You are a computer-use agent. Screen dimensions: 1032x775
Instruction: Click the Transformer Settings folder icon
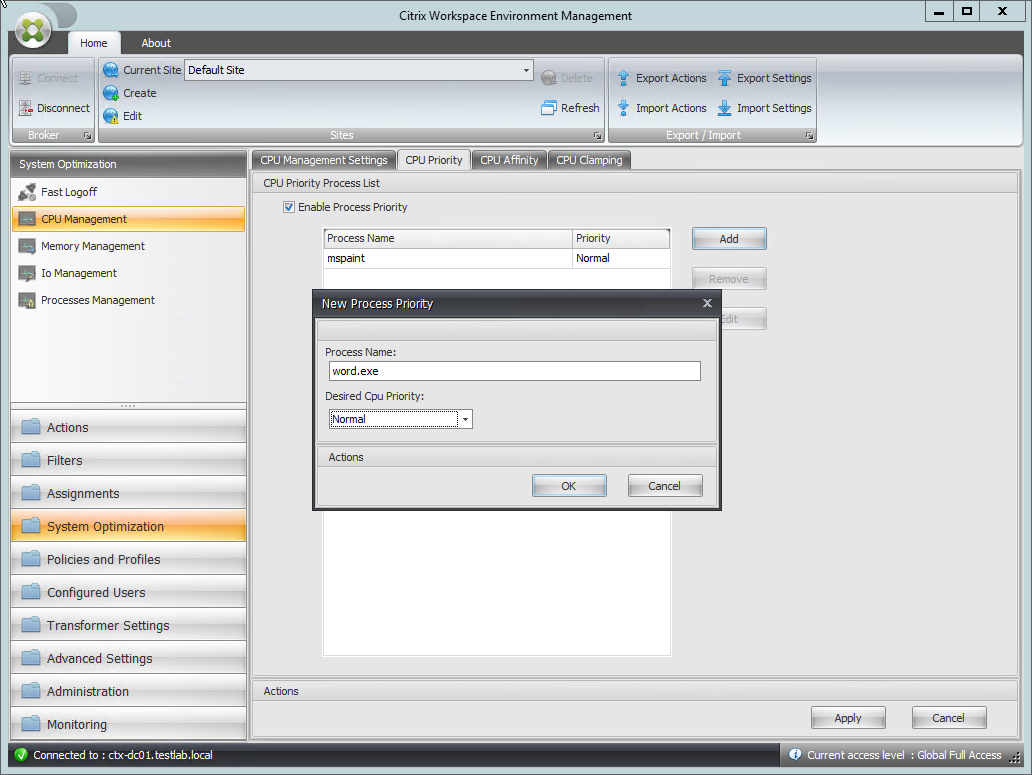point(31,625)
